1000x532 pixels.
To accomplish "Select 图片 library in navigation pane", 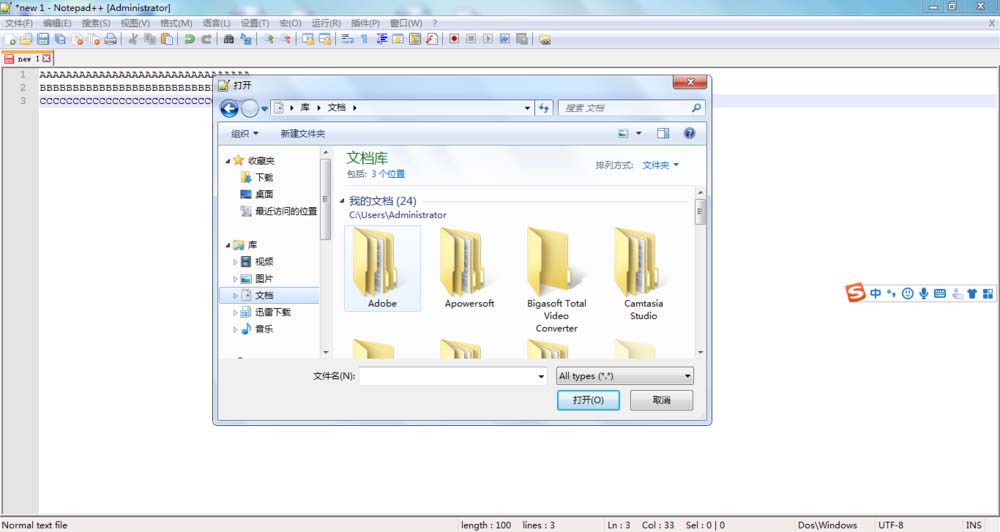I will click(263, 279).
